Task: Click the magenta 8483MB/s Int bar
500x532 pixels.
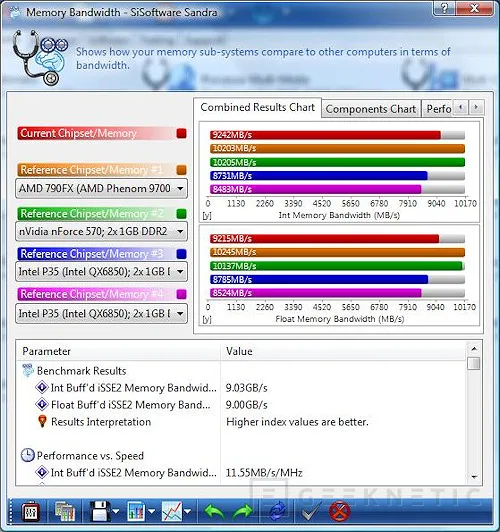Action: click(315, 189)
